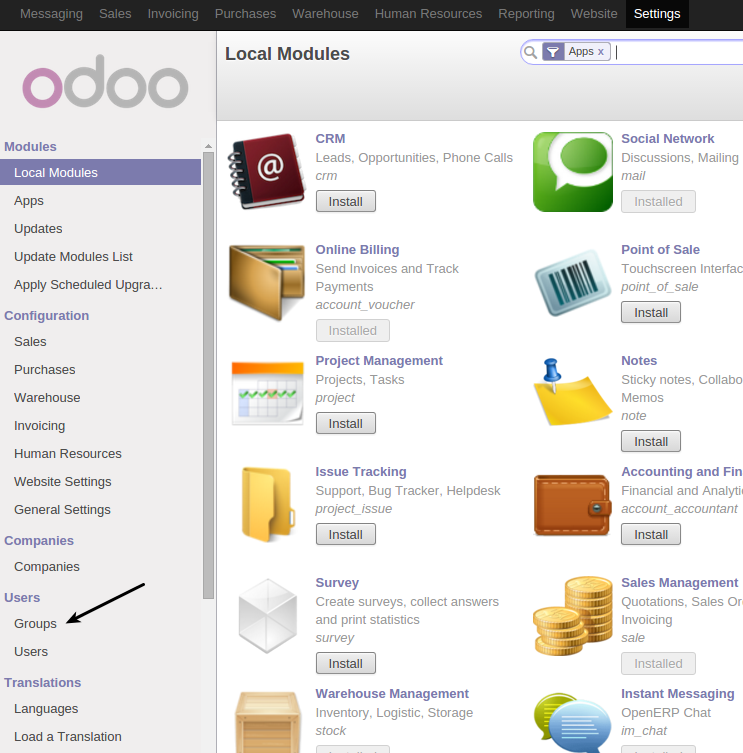Open Purchases under Configuration
The width and height of the screenshot is (743, 753).
pyautogui.click(x=45, y=370)
